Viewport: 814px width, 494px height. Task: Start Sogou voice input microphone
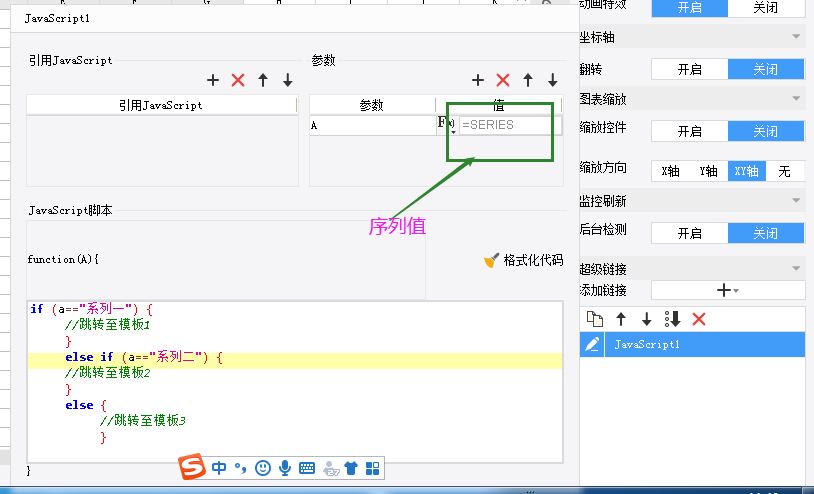click(x=284, y=468)
